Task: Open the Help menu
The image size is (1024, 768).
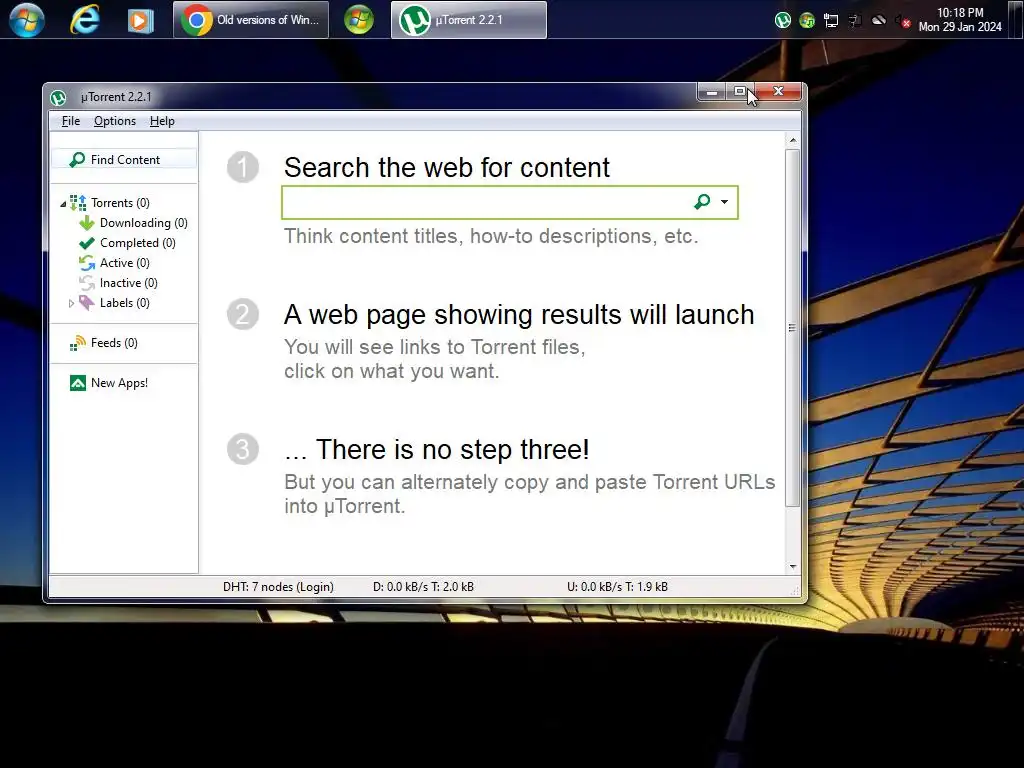Action: point(162,121)
